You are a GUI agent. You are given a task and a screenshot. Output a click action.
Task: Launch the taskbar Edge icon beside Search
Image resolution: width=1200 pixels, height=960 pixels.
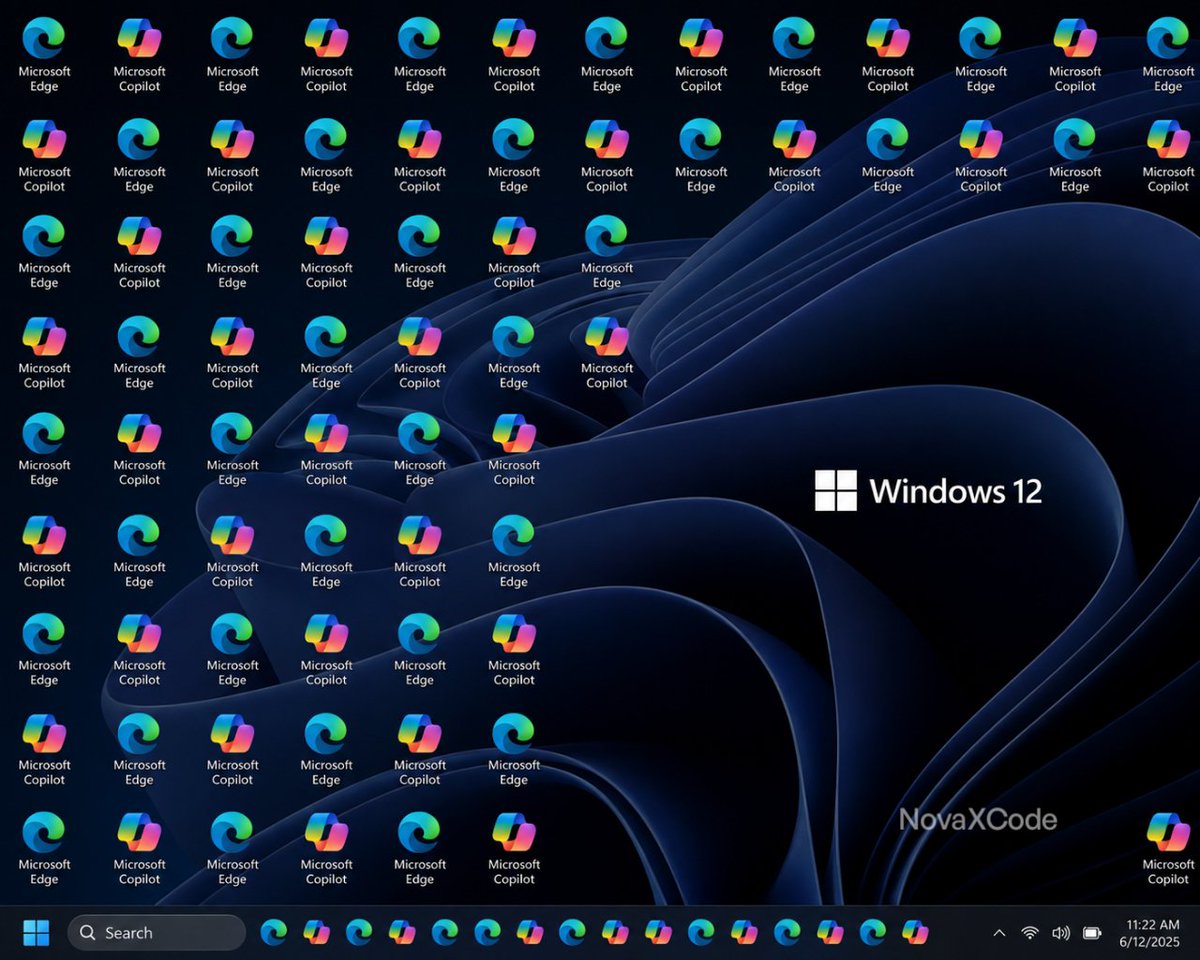(273, 933)
